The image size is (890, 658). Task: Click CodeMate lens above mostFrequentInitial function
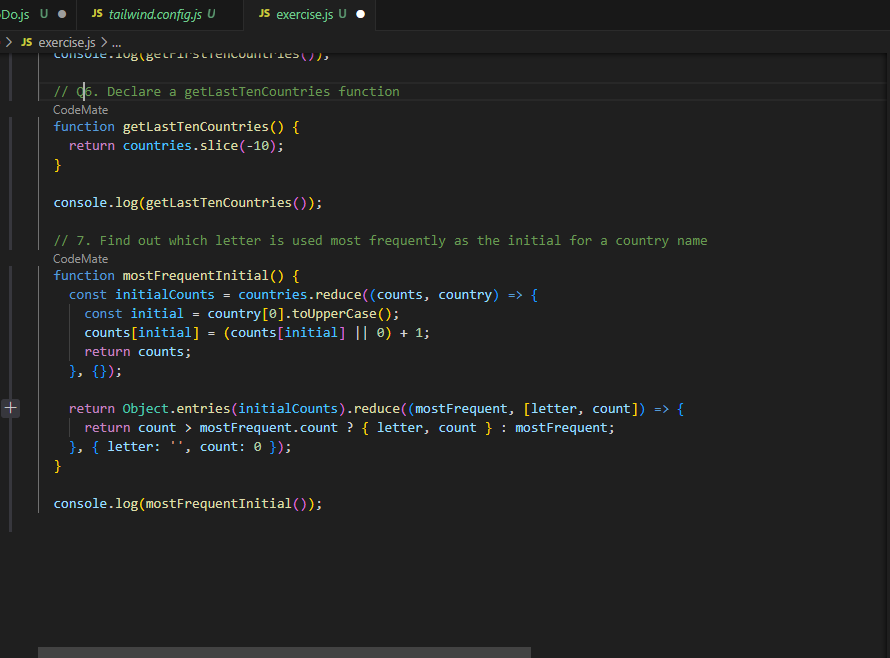tap(81, 259)
